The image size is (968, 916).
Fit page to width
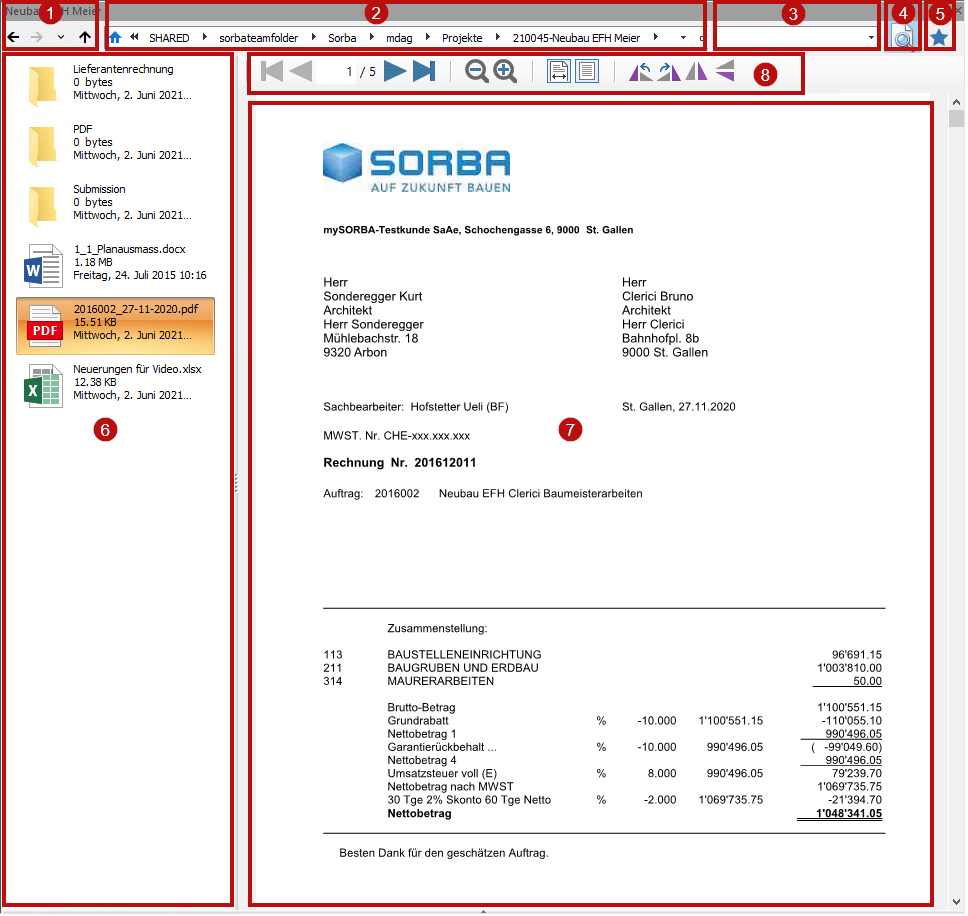[559, 72]
